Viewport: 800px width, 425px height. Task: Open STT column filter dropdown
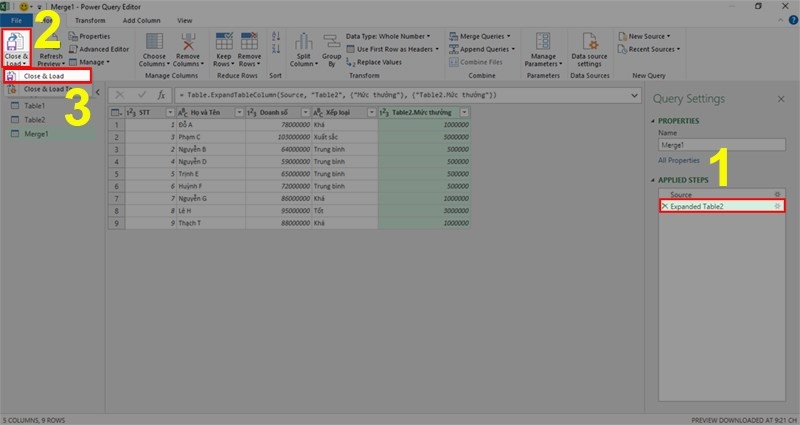[170, 112]
